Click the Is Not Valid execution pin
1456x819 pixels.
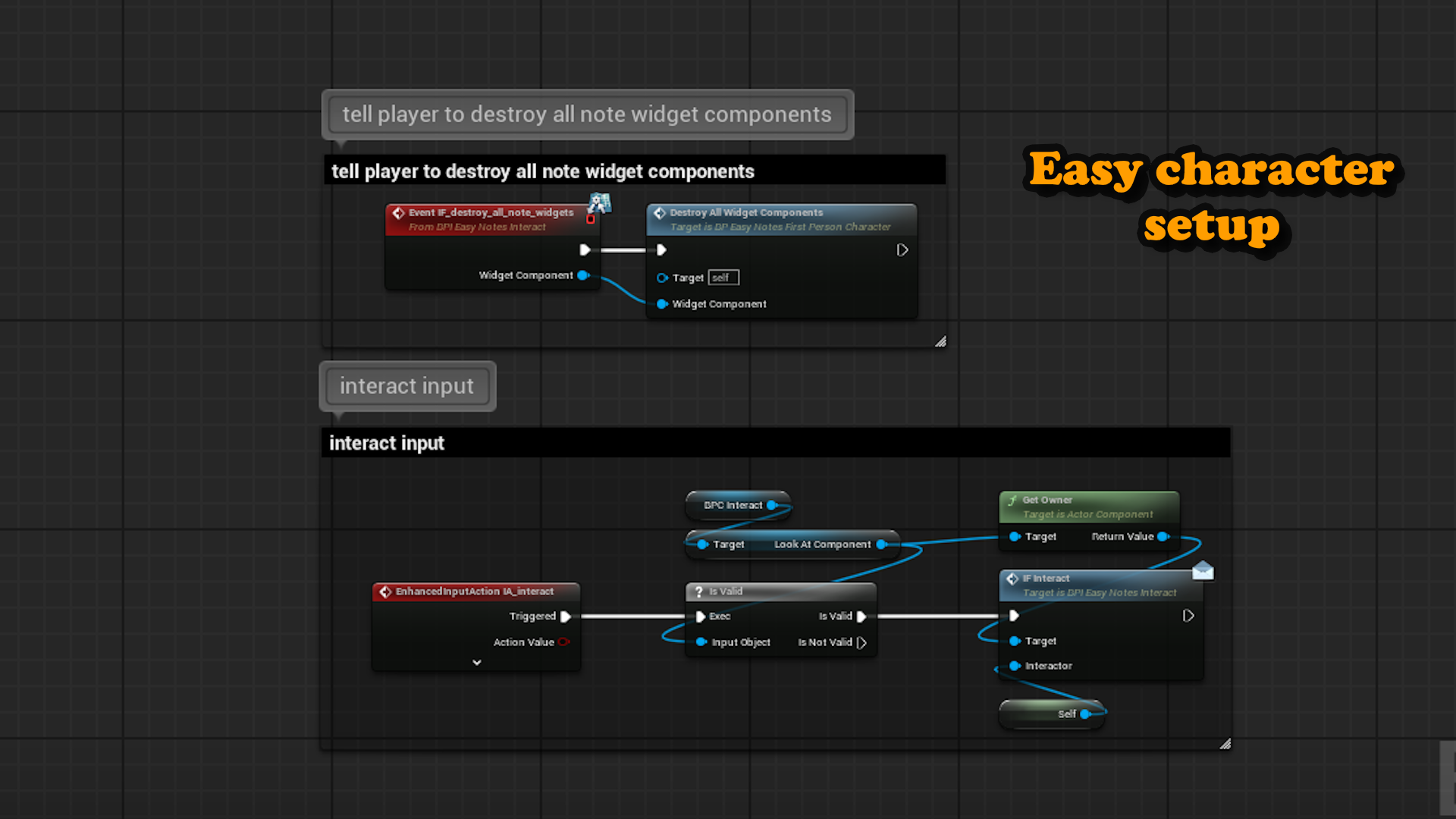pyautogui.click(x=861, y=642)
